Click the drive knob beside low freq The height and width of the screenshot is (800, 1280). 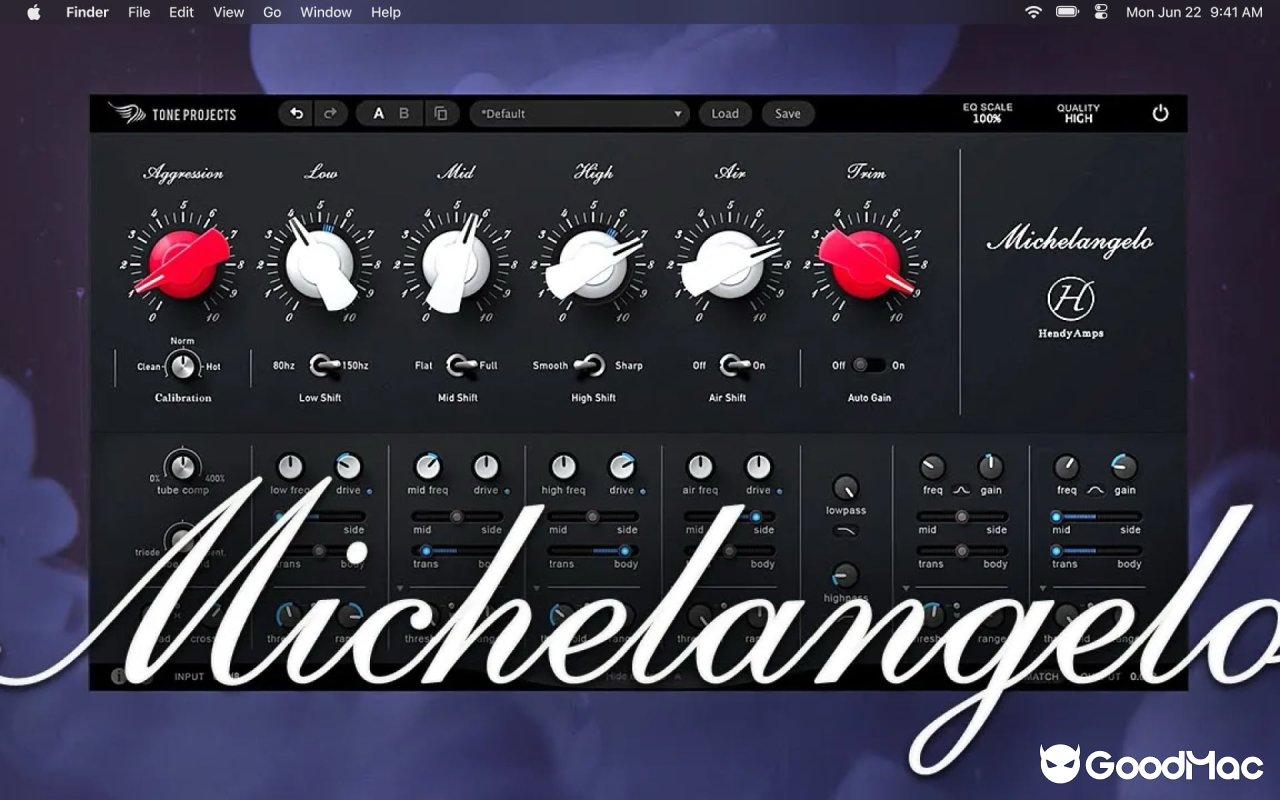348,466
